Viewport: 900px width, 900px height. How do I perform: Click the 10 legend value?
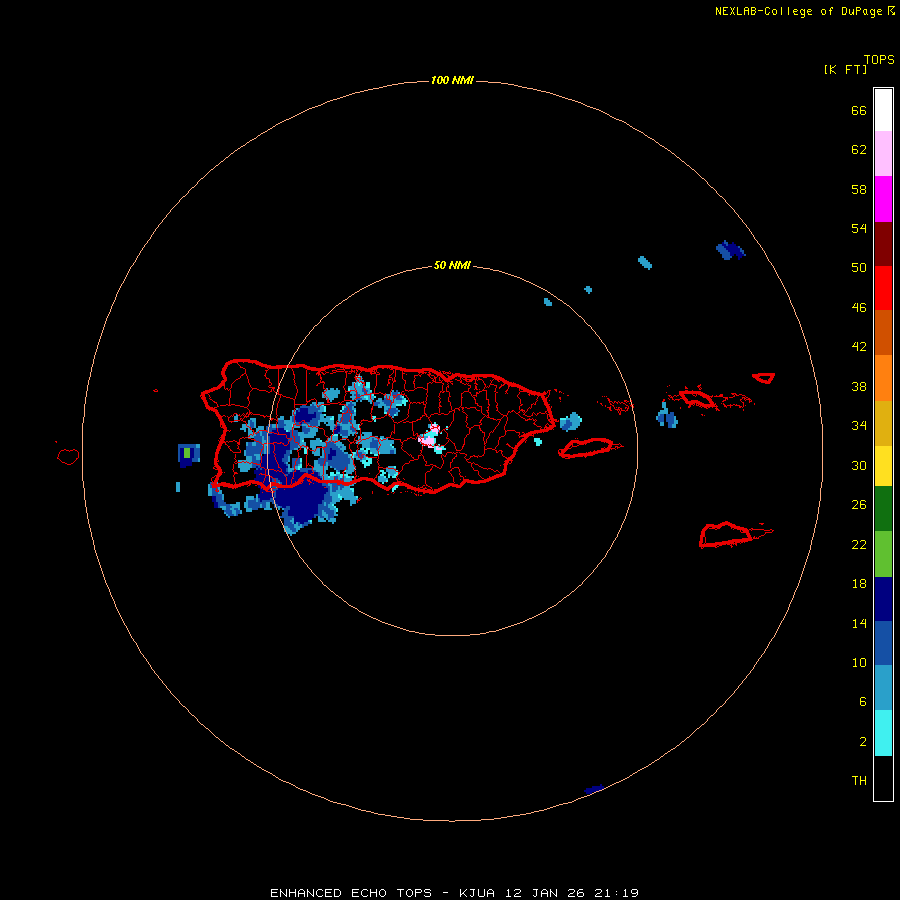pyautogui.click(x=859, y=662)
